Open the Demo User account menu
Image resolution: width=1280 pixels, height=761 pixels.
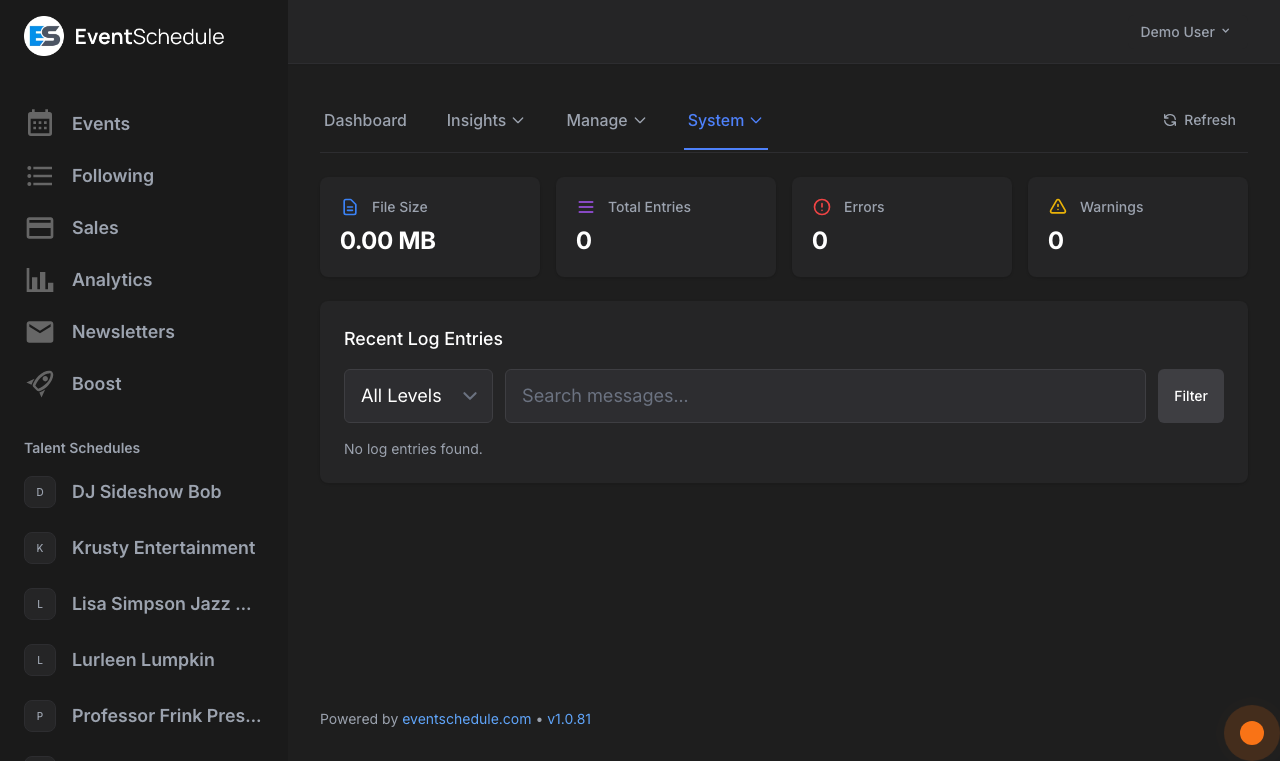pos(1185,32)
